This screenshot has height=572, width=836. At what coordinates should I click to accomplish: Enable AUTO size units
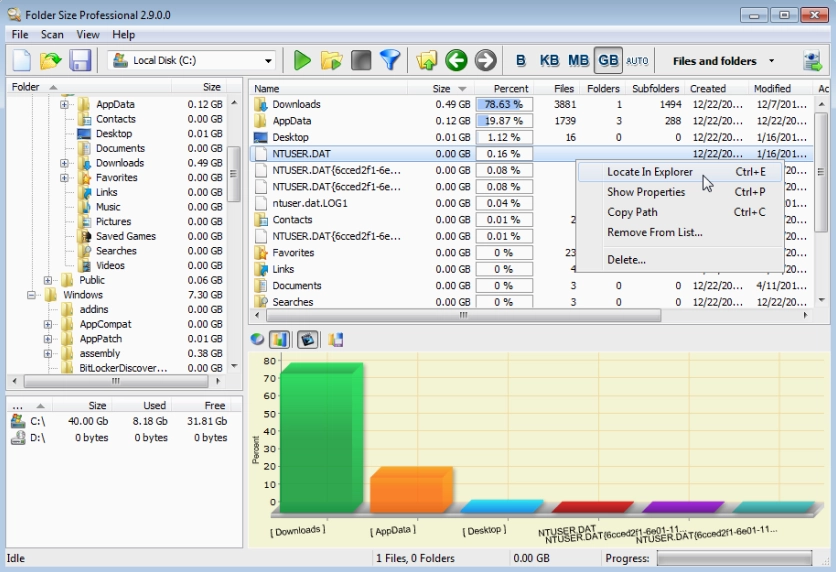(x=637, y=61)
